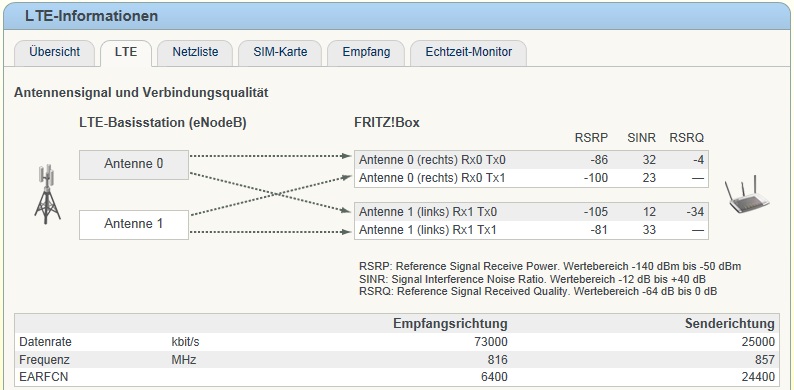This screenshot has width=794, height=390.
Task: Click the Empfangsrichtung column header
Action: point(450,324)
